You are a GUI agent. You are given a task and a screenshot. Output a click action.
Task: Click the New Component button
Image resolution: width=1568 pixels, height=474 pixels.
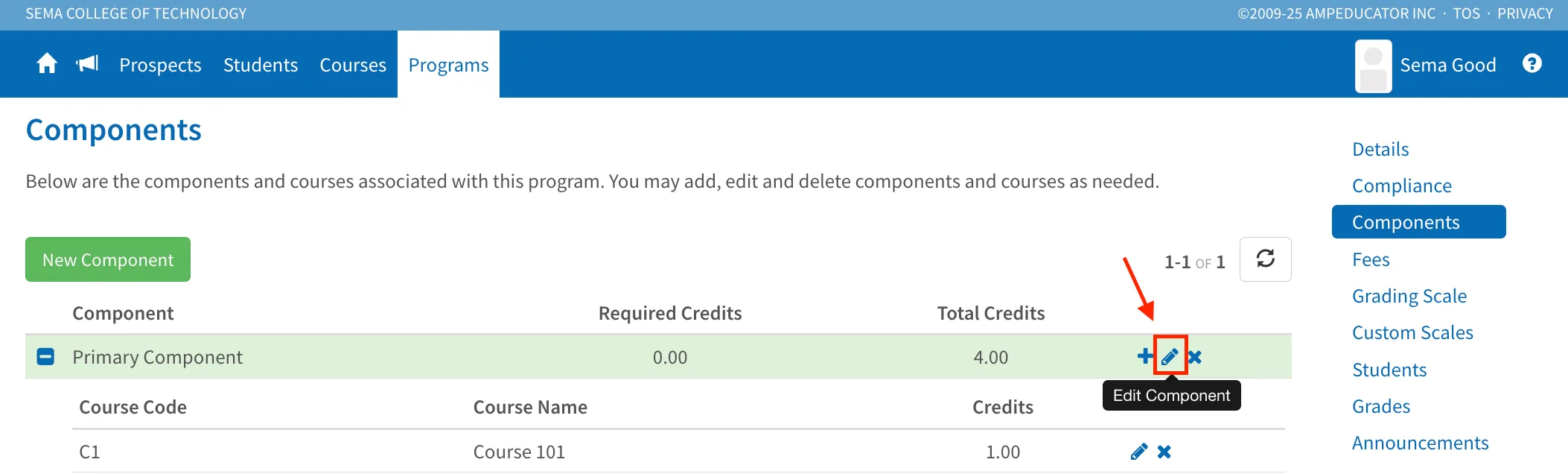click(x=108, y=259)
